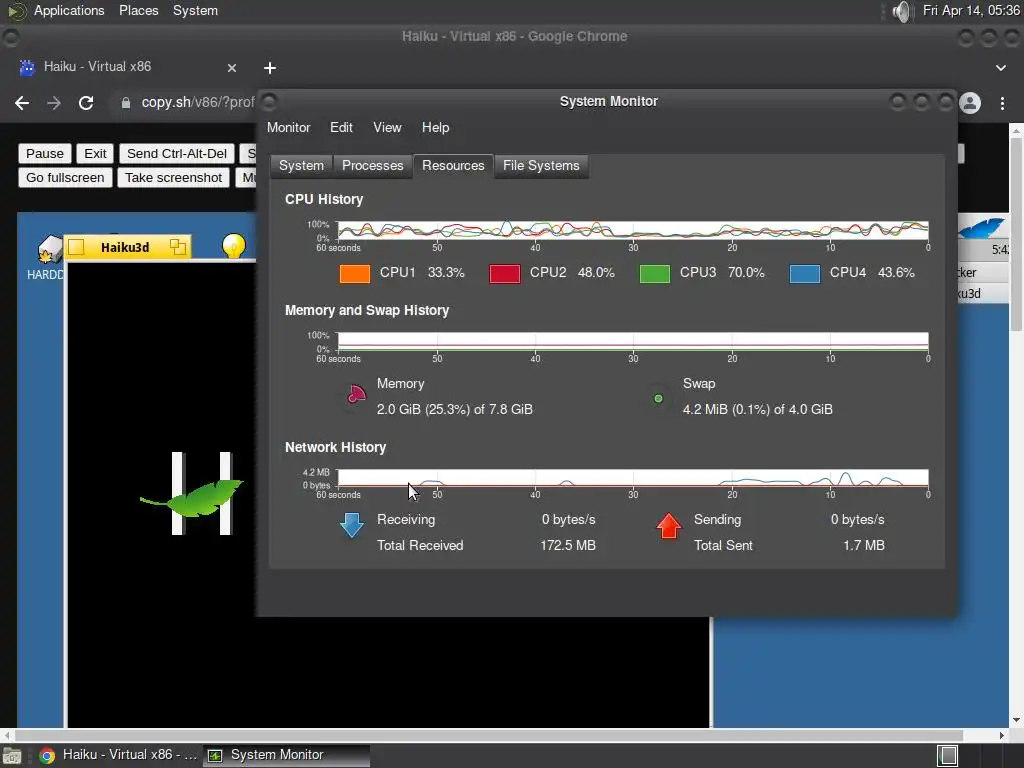Click the Memory pie color icon
Viewport: 1024px width, 768px height.
[x=356, y=394]
